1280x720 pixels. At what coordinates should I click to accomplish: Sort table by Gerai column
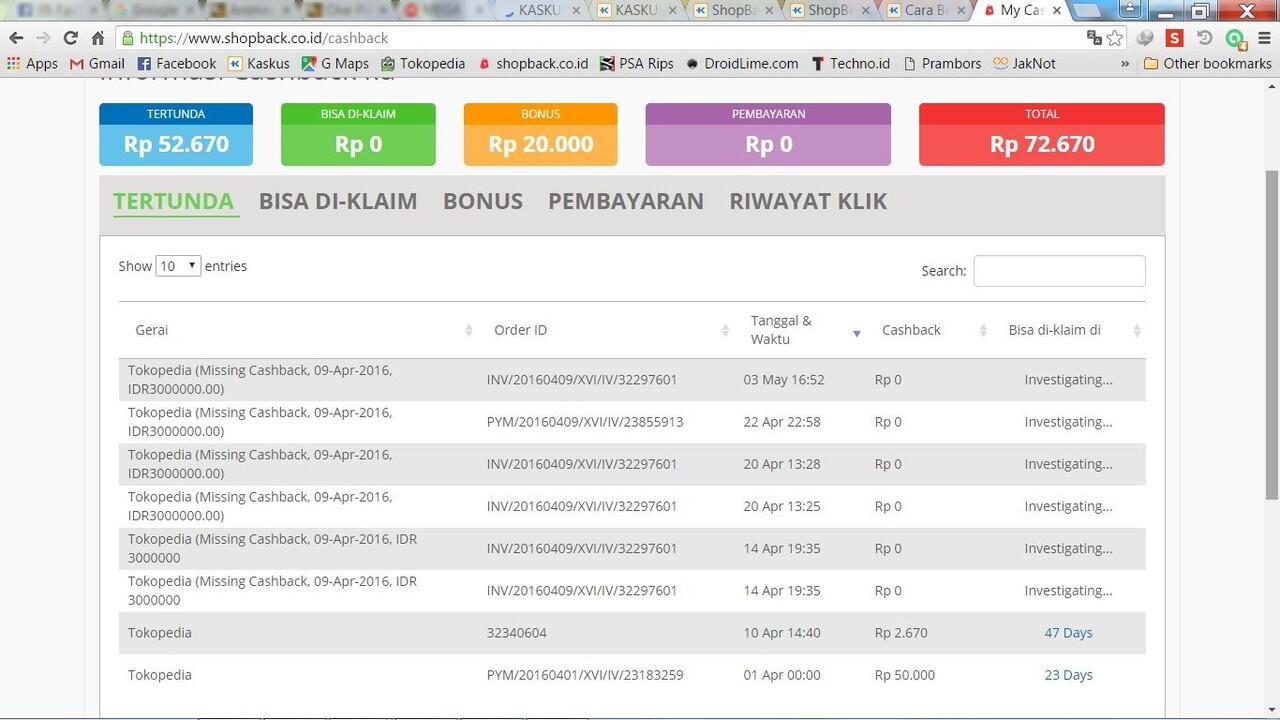click(301, 330)
